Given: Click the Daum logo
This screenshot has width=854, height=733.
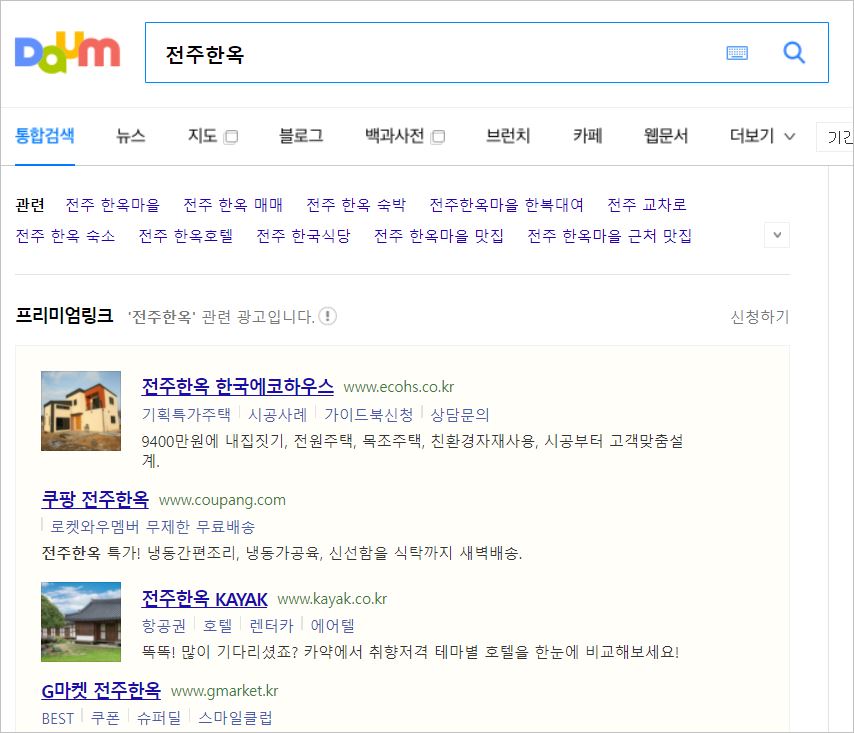Looking at the screenshot, I should coord(67,52).
